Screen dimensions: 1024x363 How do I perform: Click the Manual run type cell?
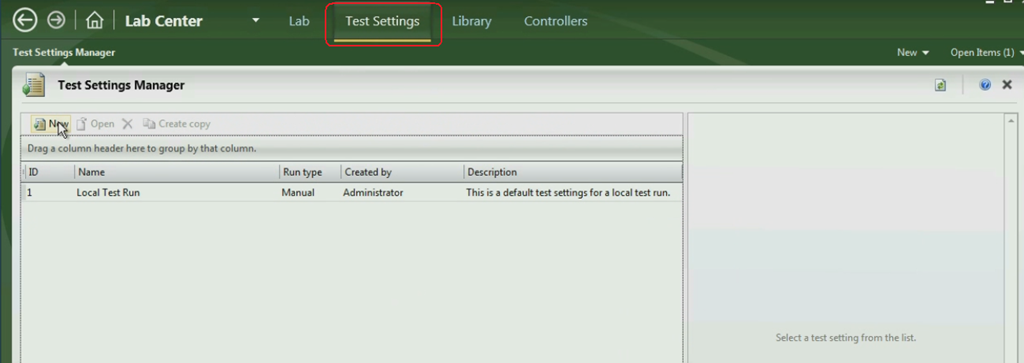(x=298, y=193)
